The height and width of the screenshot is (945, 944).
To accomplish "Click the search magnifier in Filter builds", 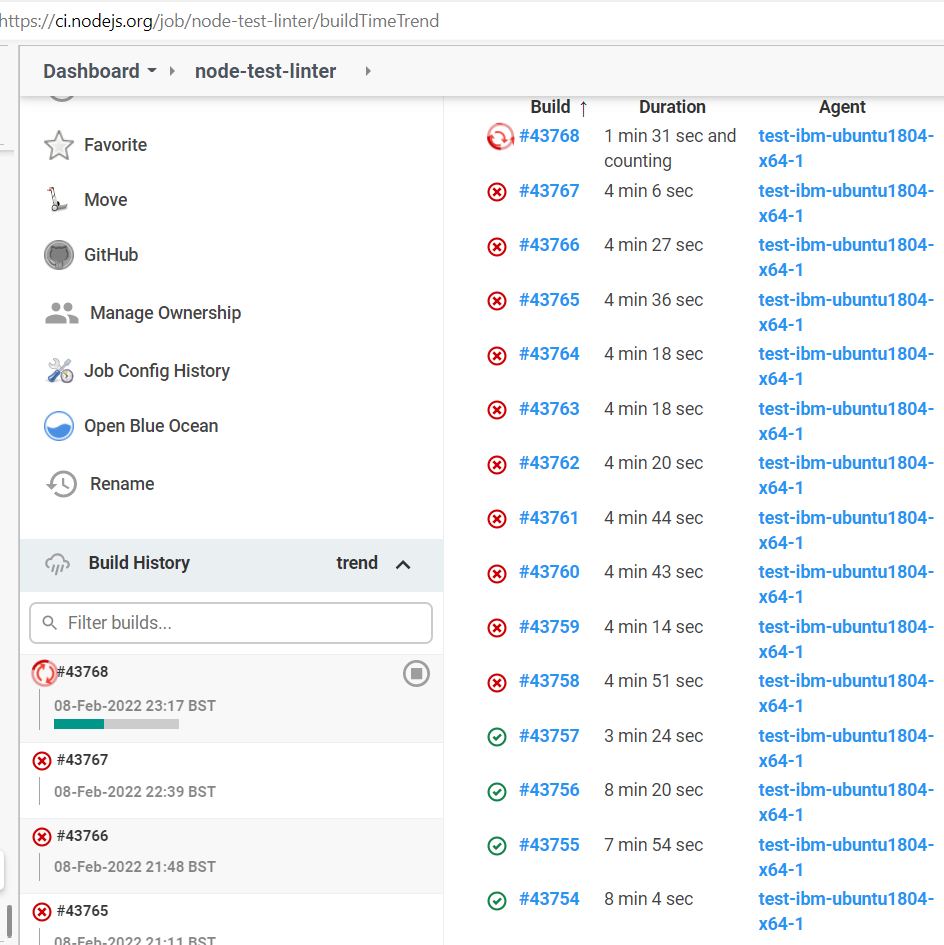I will [50, 623].
